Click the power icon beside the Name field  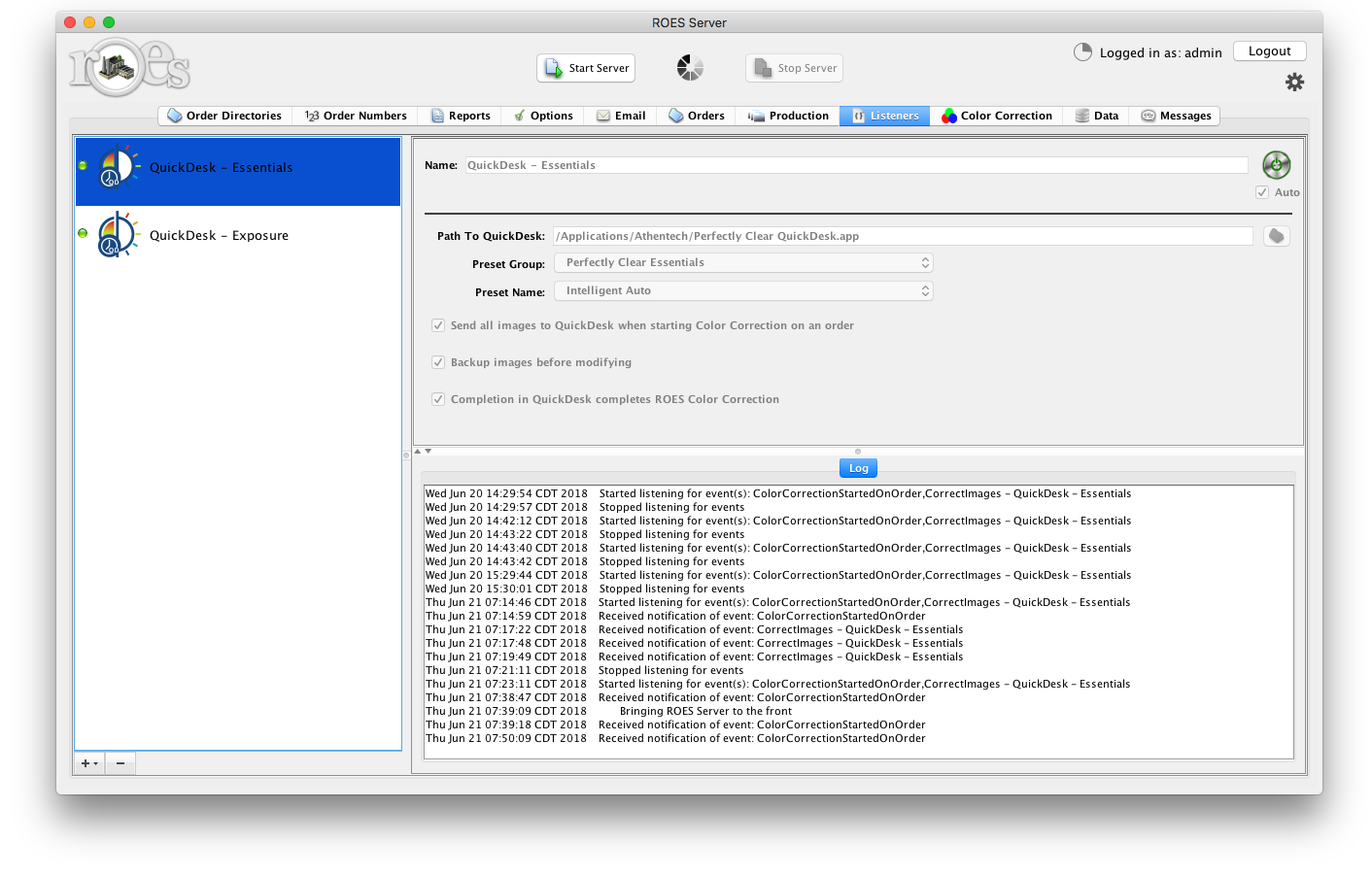tap(1276, 165)
